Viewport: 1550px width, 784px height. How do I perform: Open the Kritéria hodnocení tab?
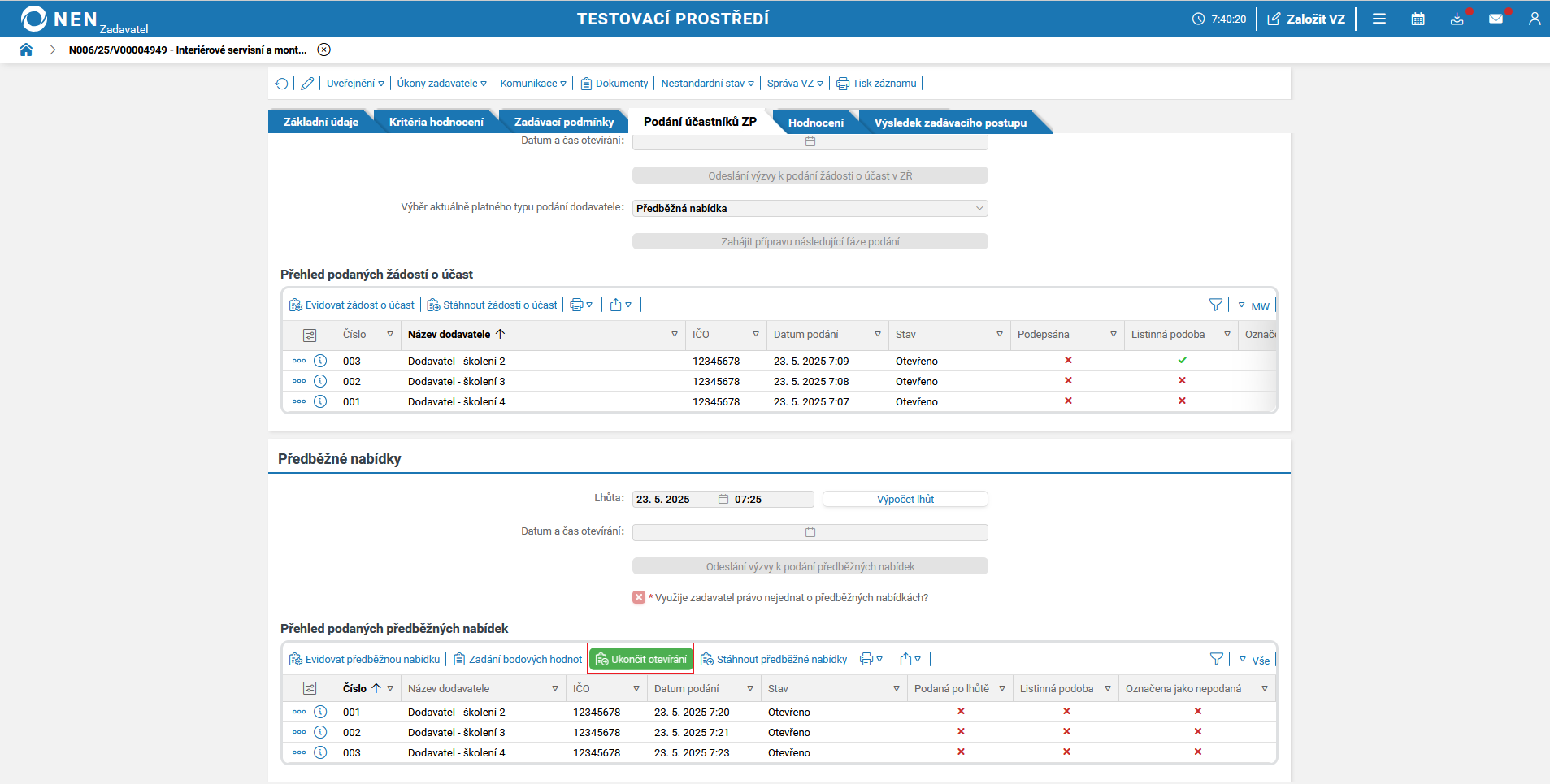tap(436, 122)
